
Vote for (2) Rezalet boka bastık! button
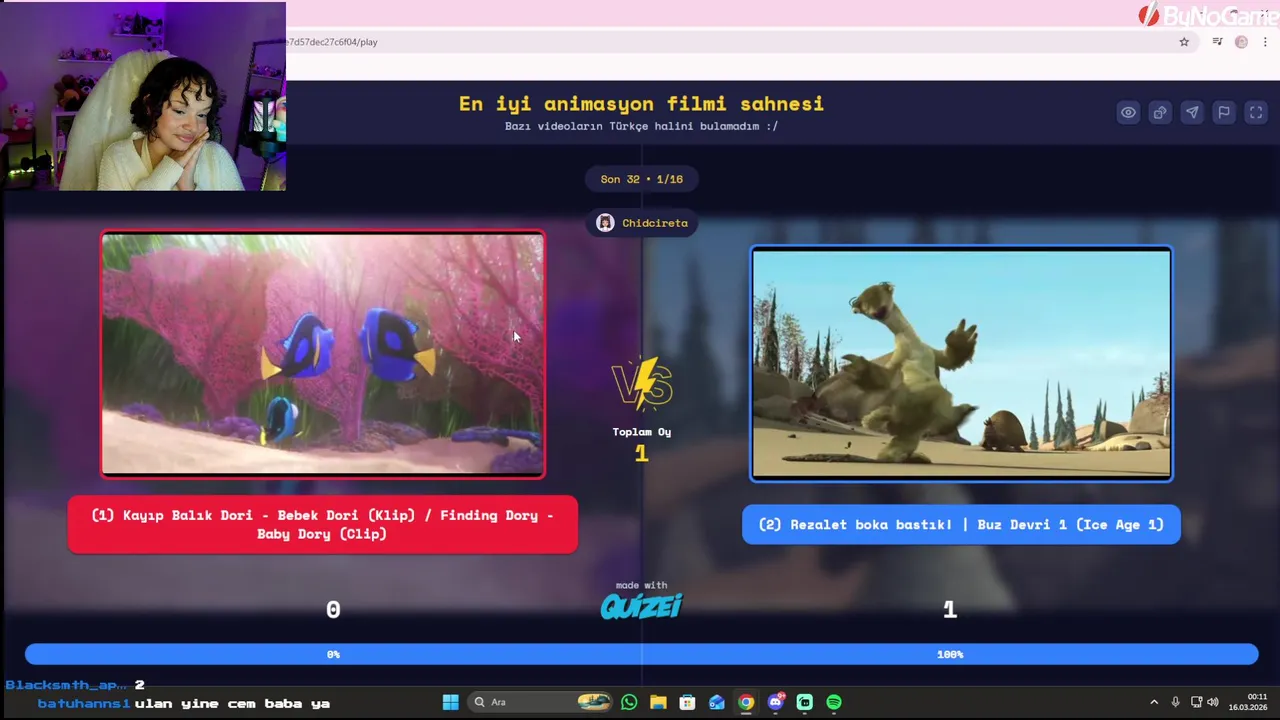point(961,525)
